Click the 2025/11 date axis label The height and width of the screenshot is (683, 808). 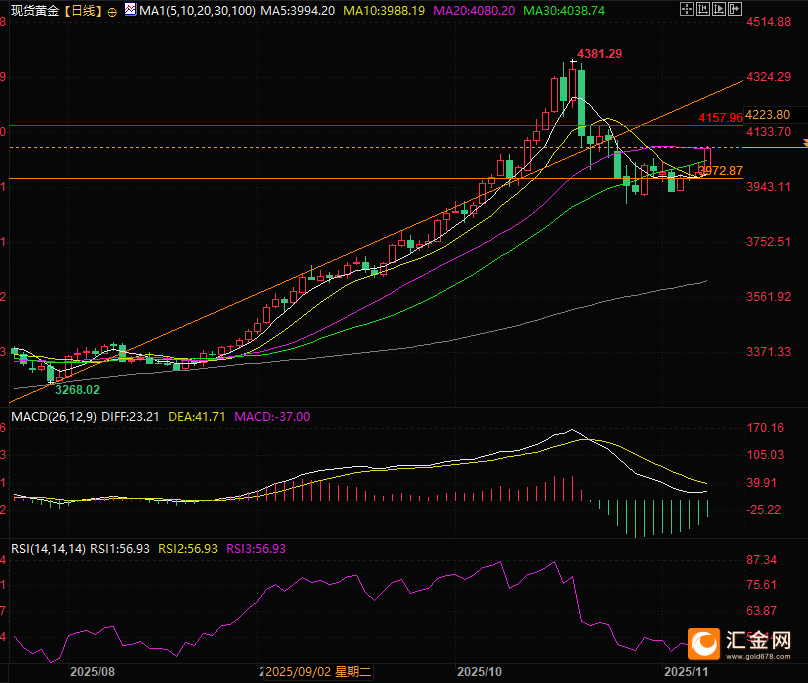(686, 672)
